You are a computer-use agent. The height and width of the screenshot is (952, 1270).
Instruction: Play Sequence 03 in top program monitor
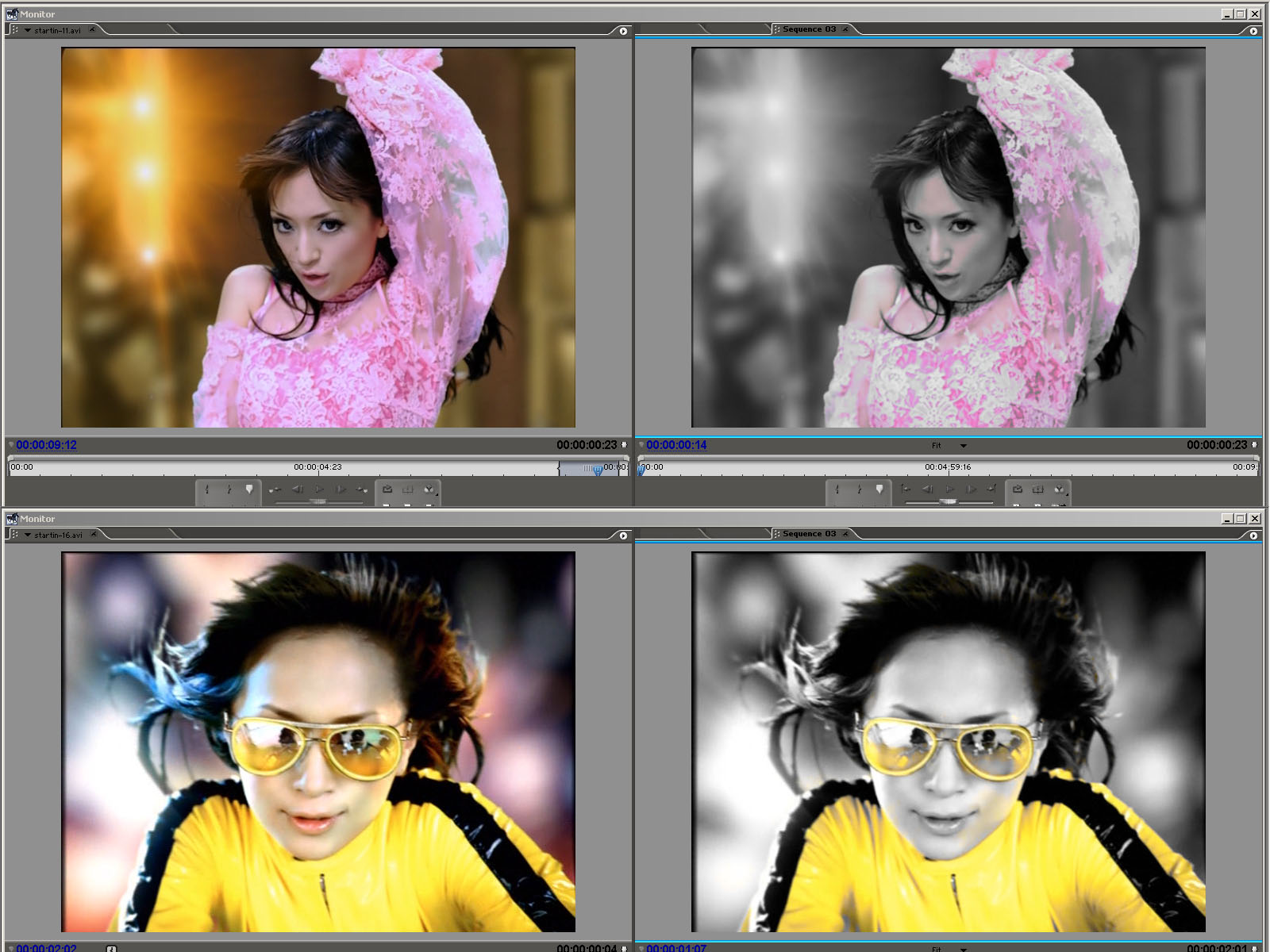[949, 489]
